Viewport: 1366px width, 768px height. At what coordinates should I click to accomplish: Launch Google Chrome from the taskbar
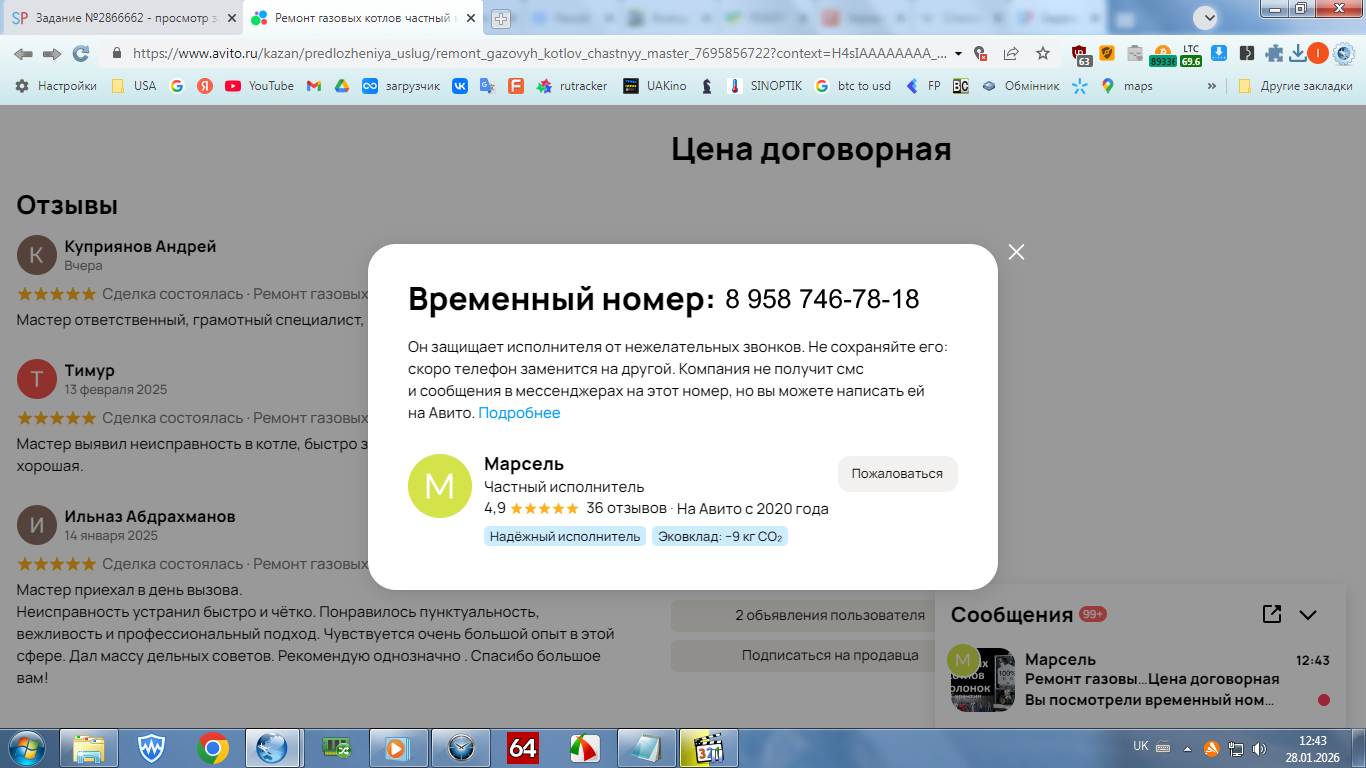coord(212,748)
